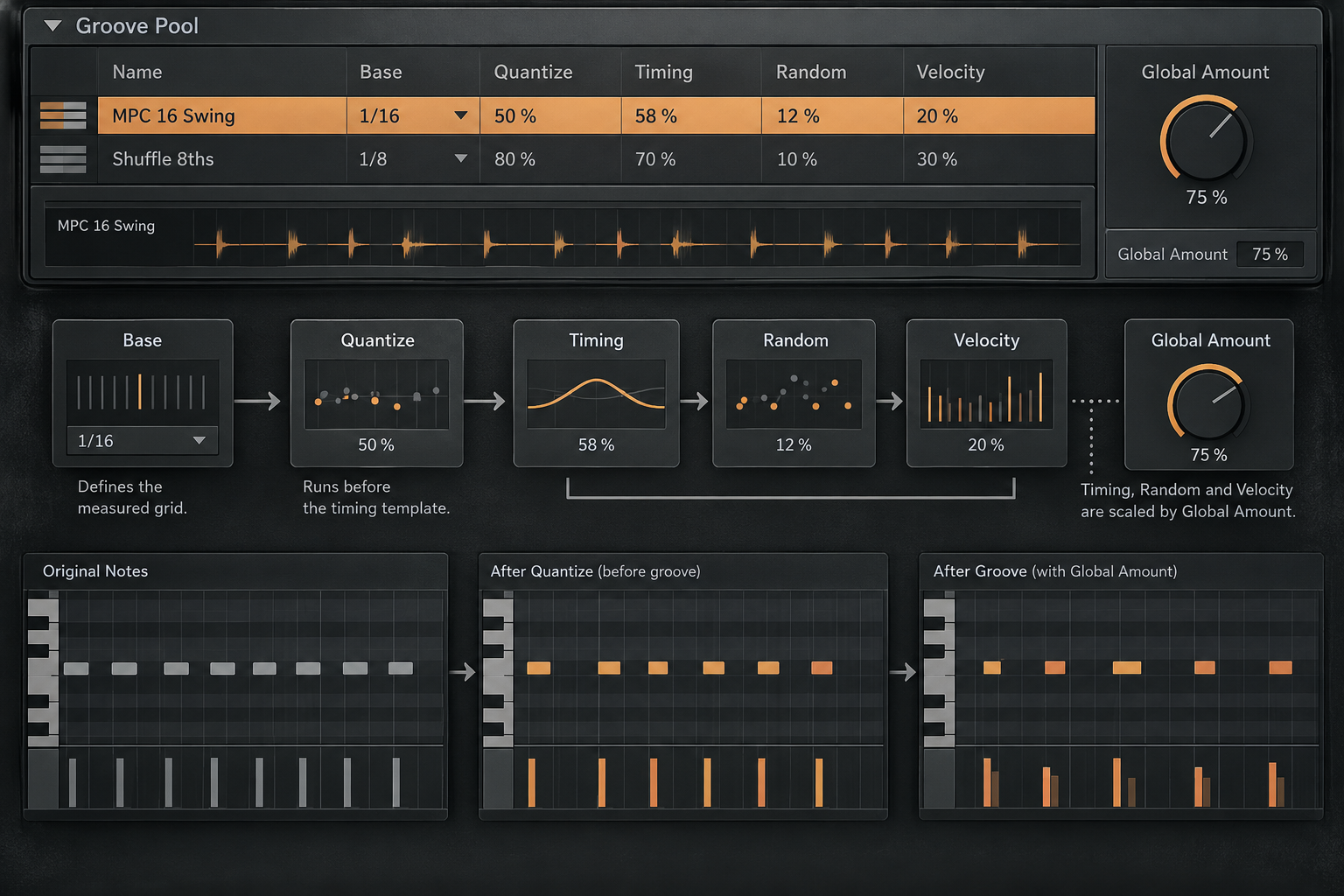Click the Velocity bars graphic

click(986, 394)
